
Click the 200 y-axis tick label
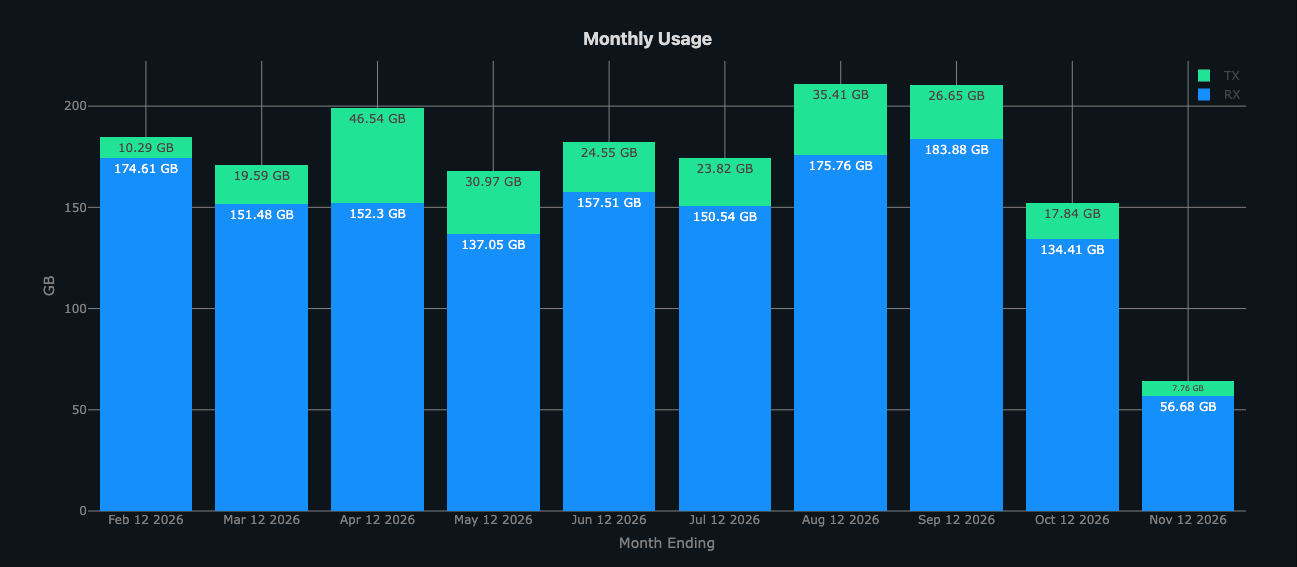tap(78, 106)
